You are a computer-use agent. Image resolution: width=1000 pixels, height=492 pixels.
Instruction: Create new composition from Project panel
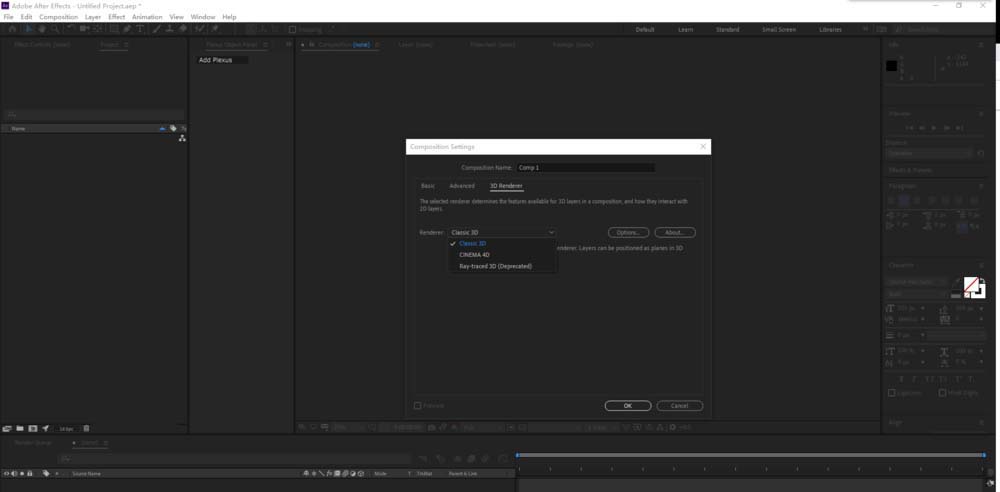click(33, 428)
